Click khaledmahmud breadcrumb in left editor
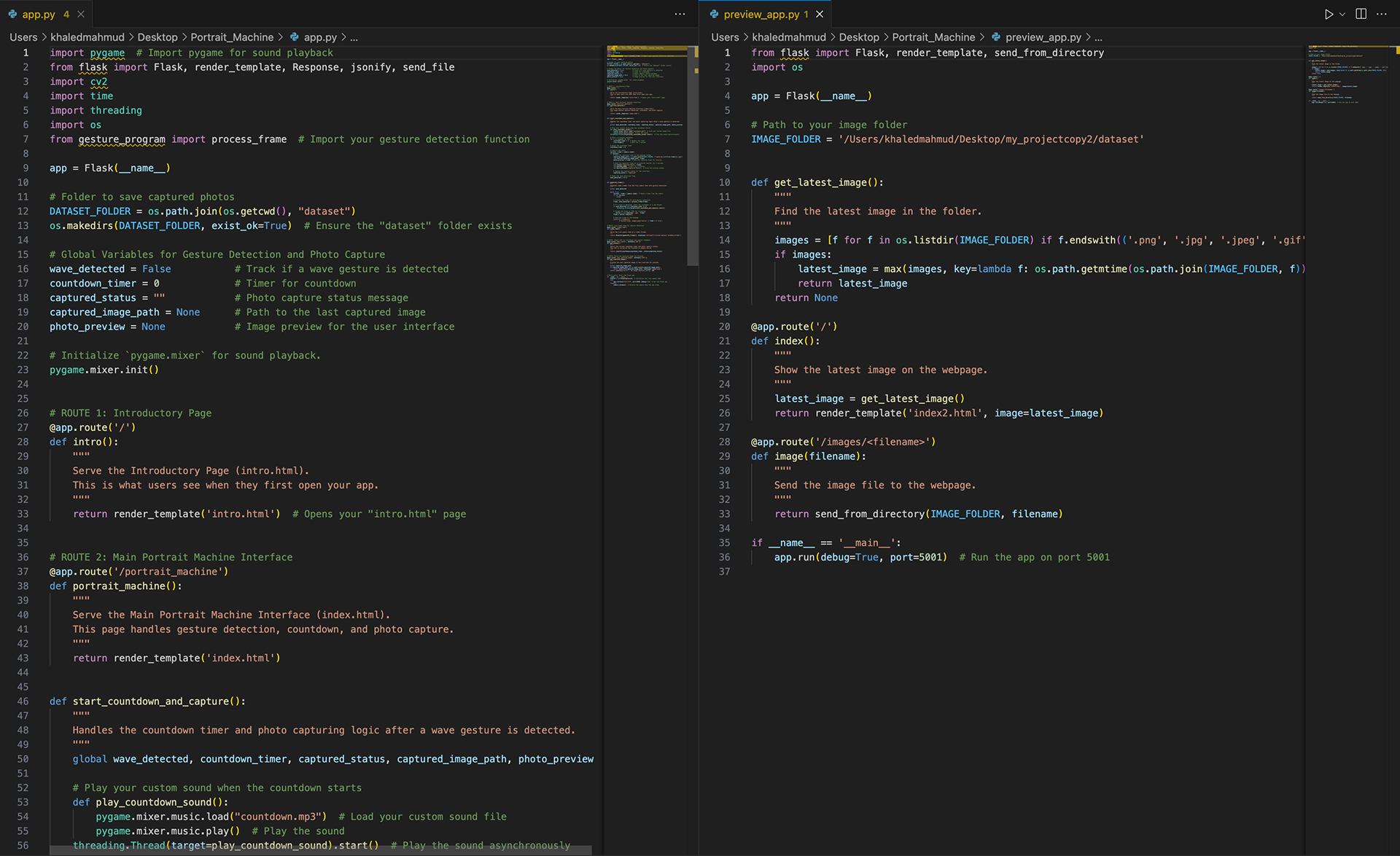The image size is (1400, 856). [87, 37]
